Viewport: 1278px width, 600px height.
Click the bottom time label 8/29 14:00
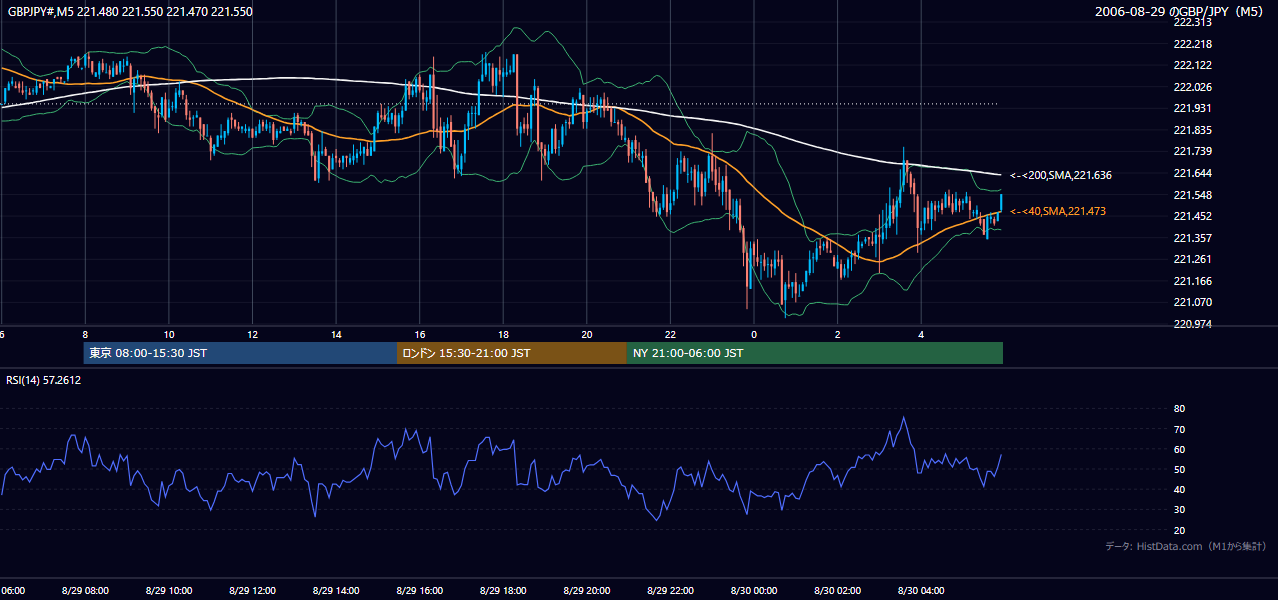(x=336, y=591)
